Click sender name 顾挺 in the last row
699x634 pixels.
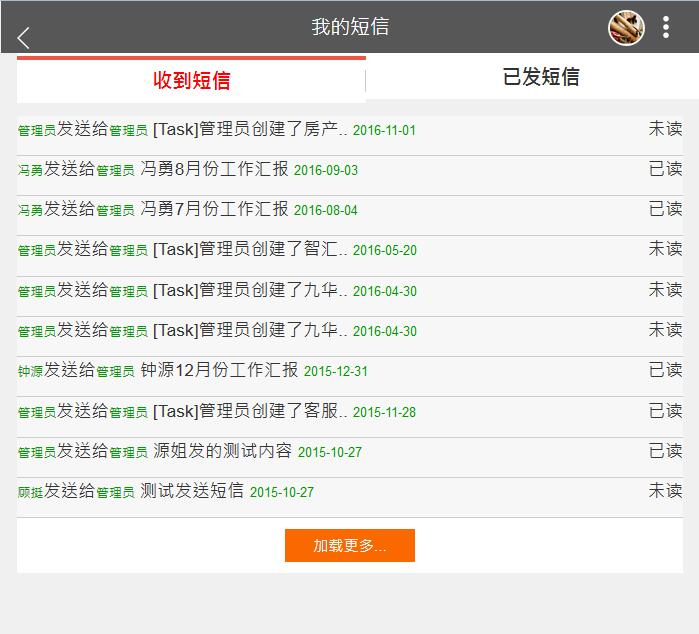point(30,493)
